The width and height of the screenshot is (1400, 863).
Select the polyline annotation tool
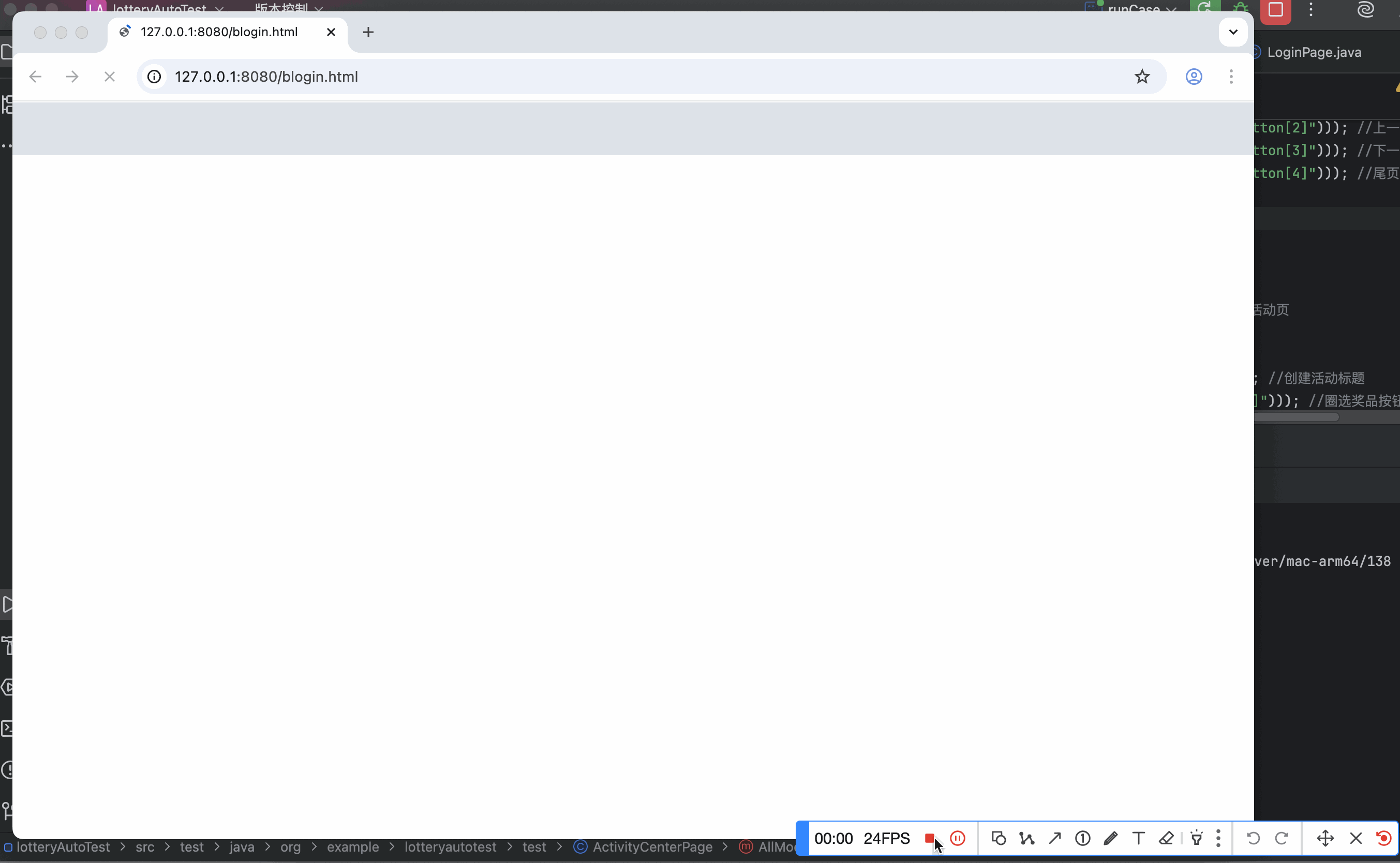[1027, 839]
